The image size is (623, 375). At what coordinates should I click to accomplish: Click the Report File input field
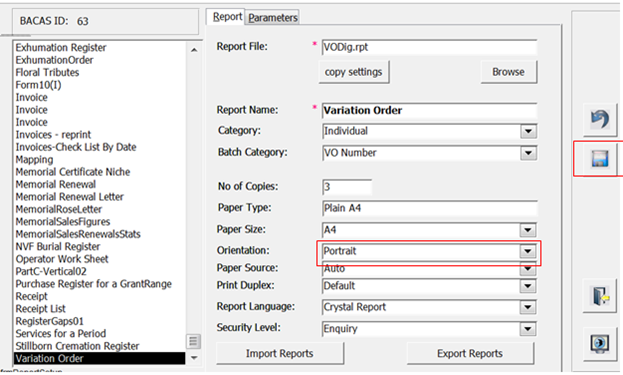click(x=430, y=47)
